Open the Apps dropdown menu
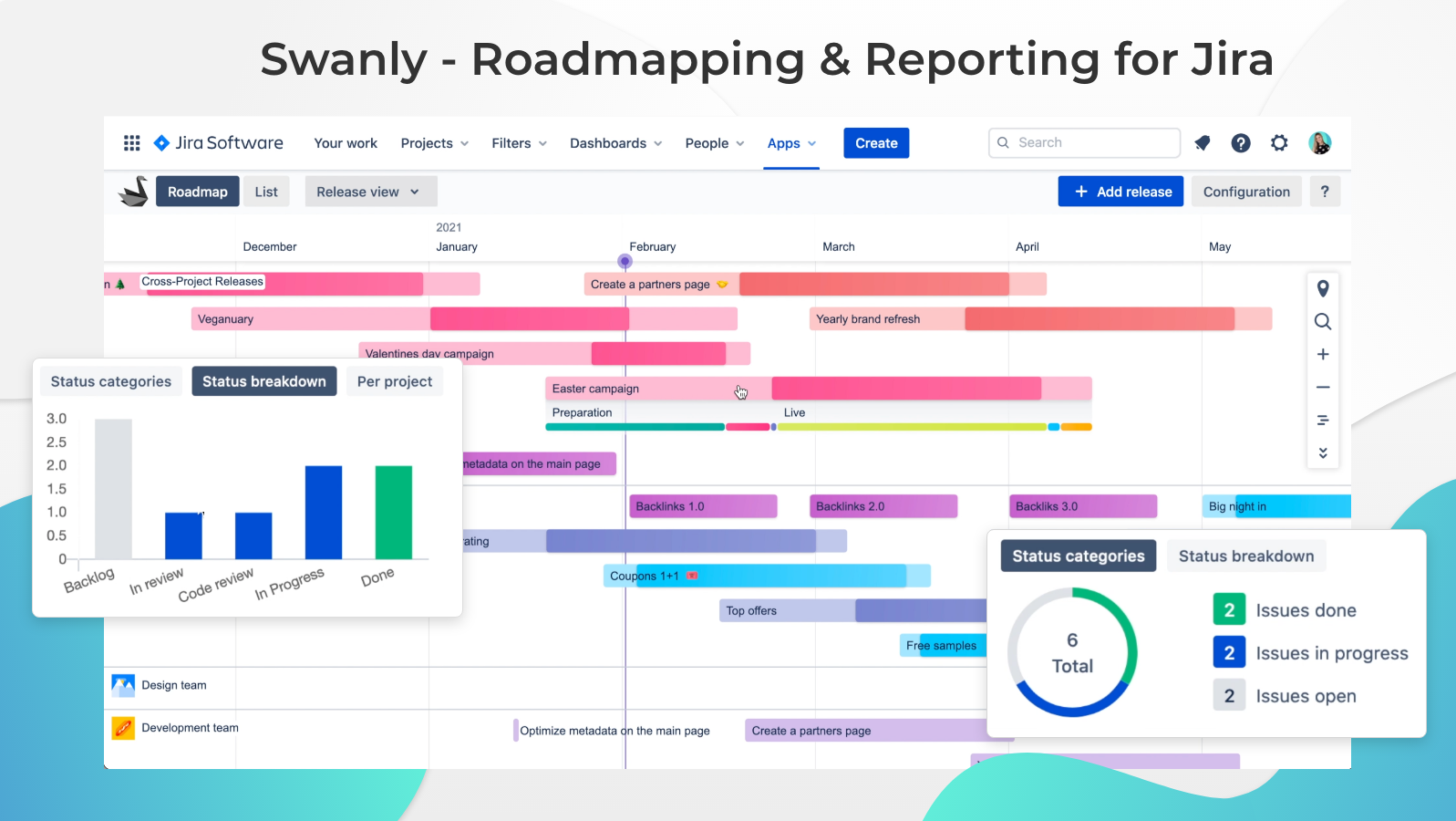This screenshot has width=1456, height=821. pos(791,143)
